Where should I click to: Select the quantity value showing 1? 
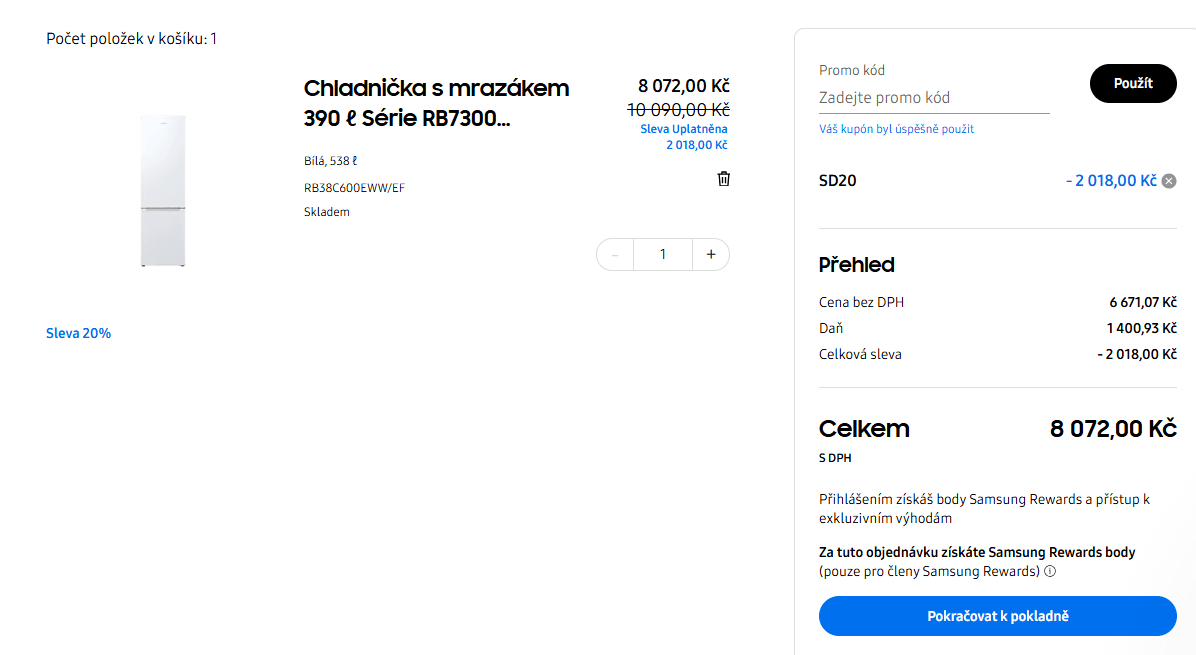tap(662, 254)
